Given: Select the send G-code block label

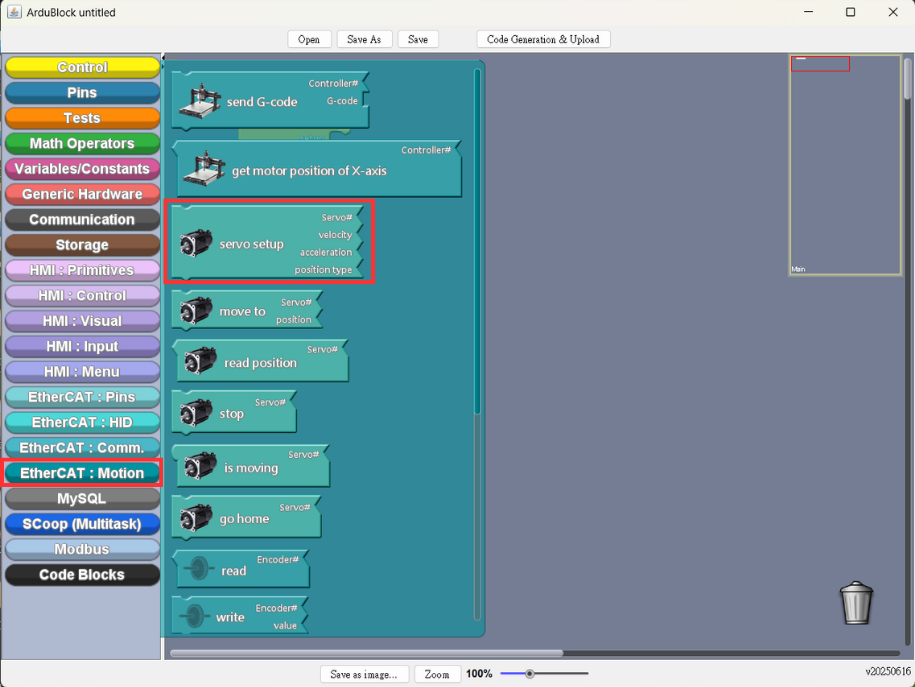Looking at the screenshot, I should tap(262, 102).
